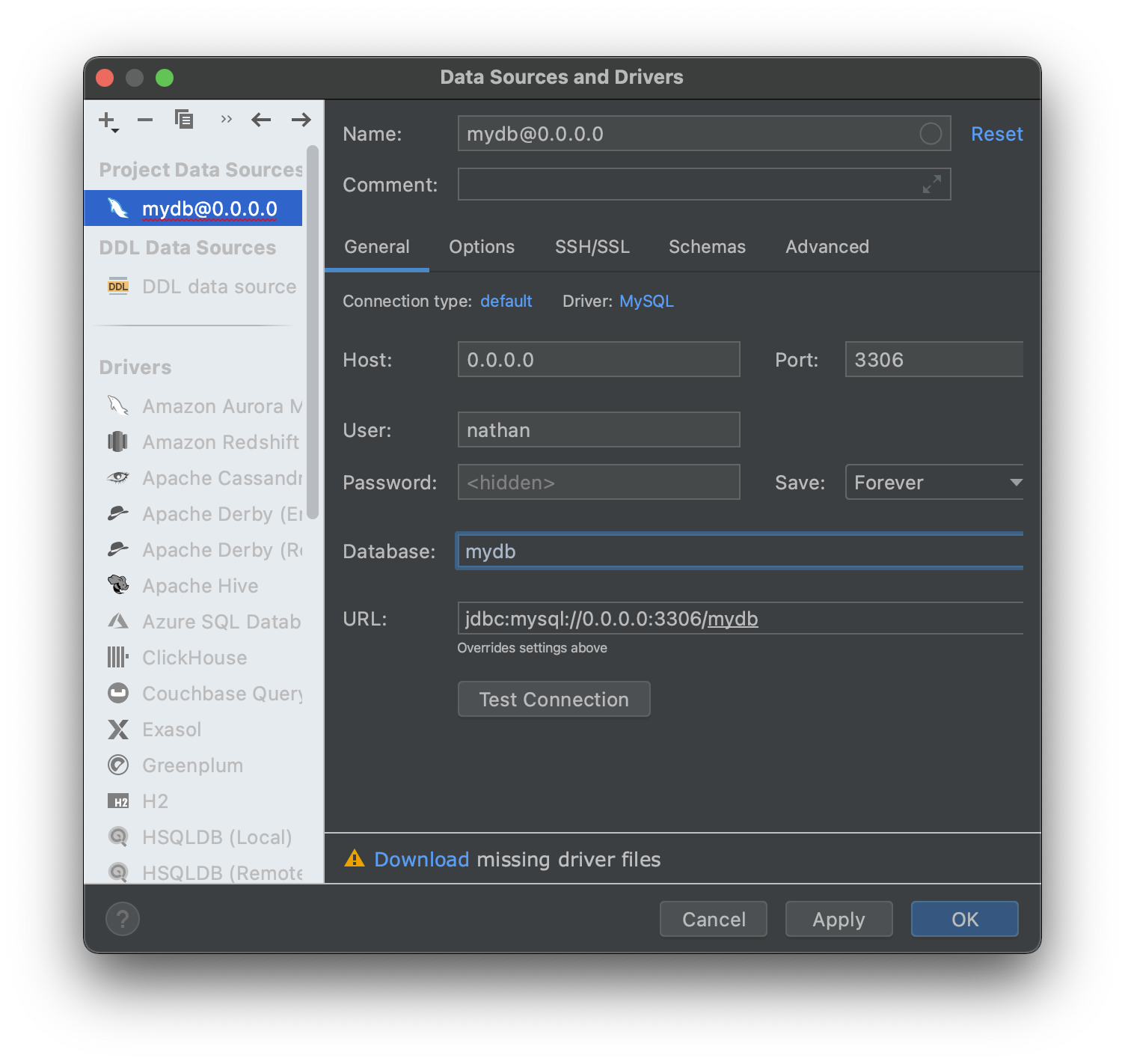Switch to the SSH/SSL tab
The height and width of the screenshot is (1064, 1125).
(x=592, y=247)
